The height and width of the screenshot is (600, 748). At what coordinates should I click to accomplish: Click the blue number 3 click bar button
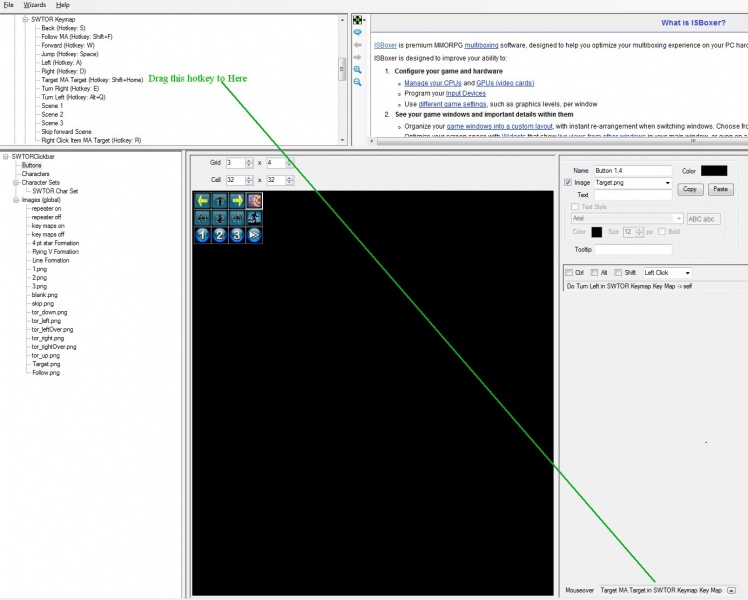pos(237,235)
